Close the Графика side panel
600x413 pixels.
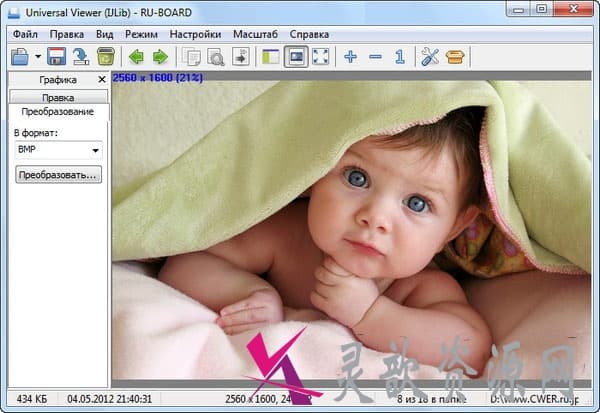[x=102, y=79]
